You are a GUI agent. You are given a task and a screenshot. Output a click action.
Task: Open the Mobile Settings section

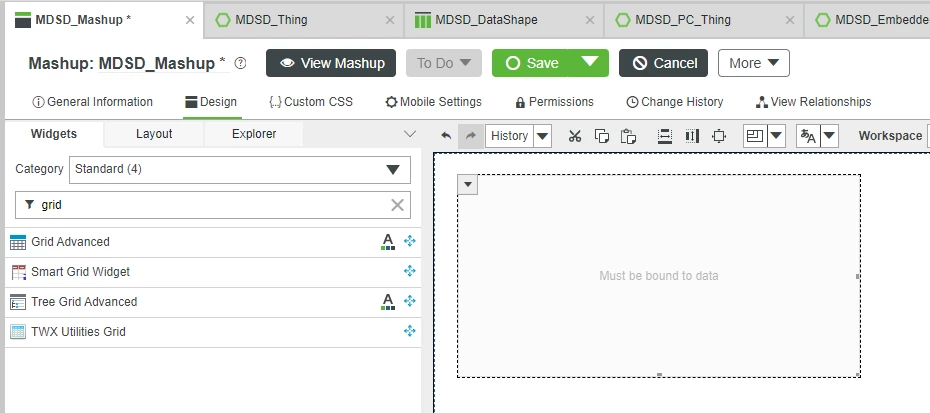(434, 102)
